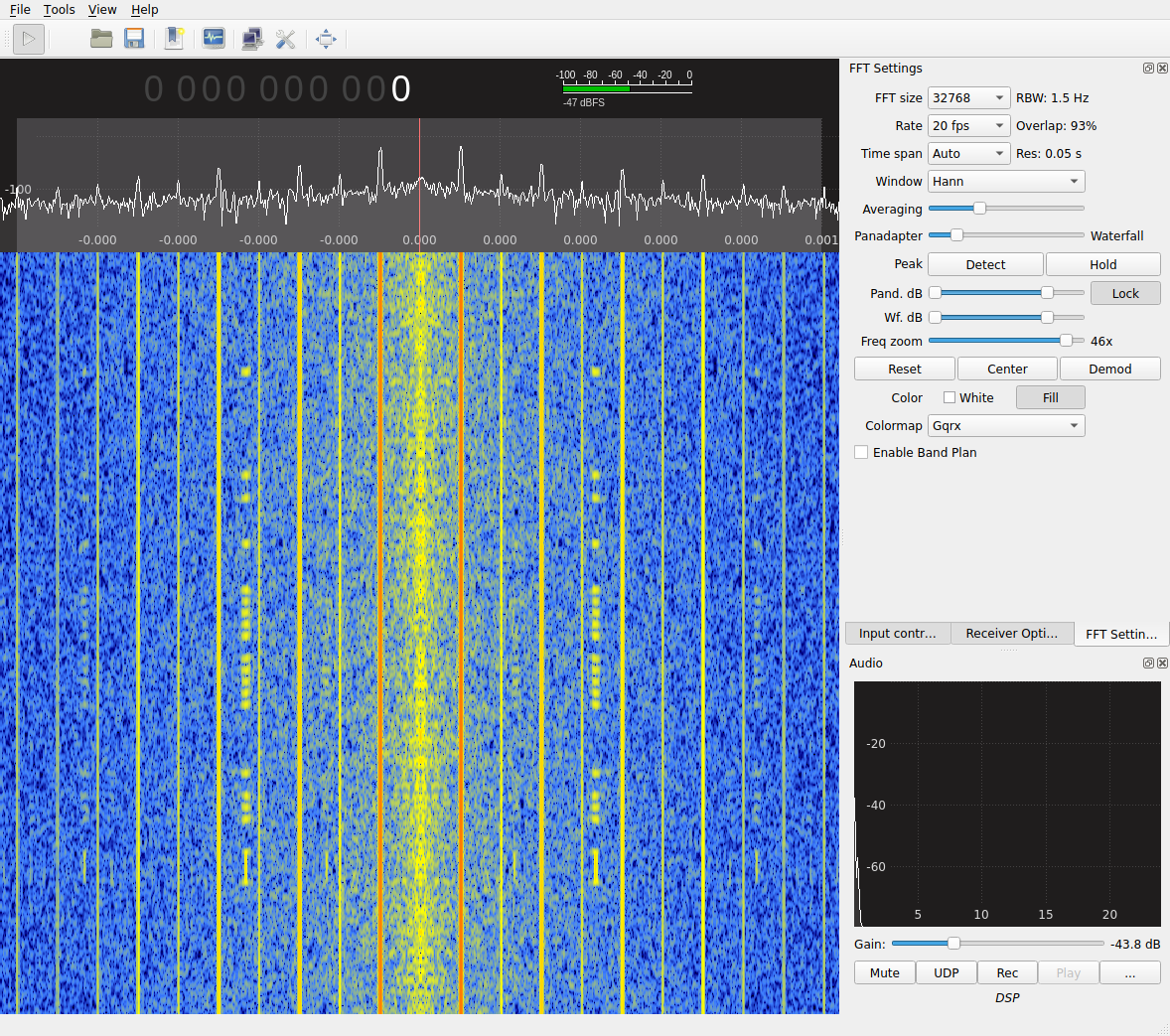Toggle fullscreen with the four-arrows icon
Image resolution: width=1170 pixels, height=1036 pixels.
pyautogui.click(x=326, y=39)
